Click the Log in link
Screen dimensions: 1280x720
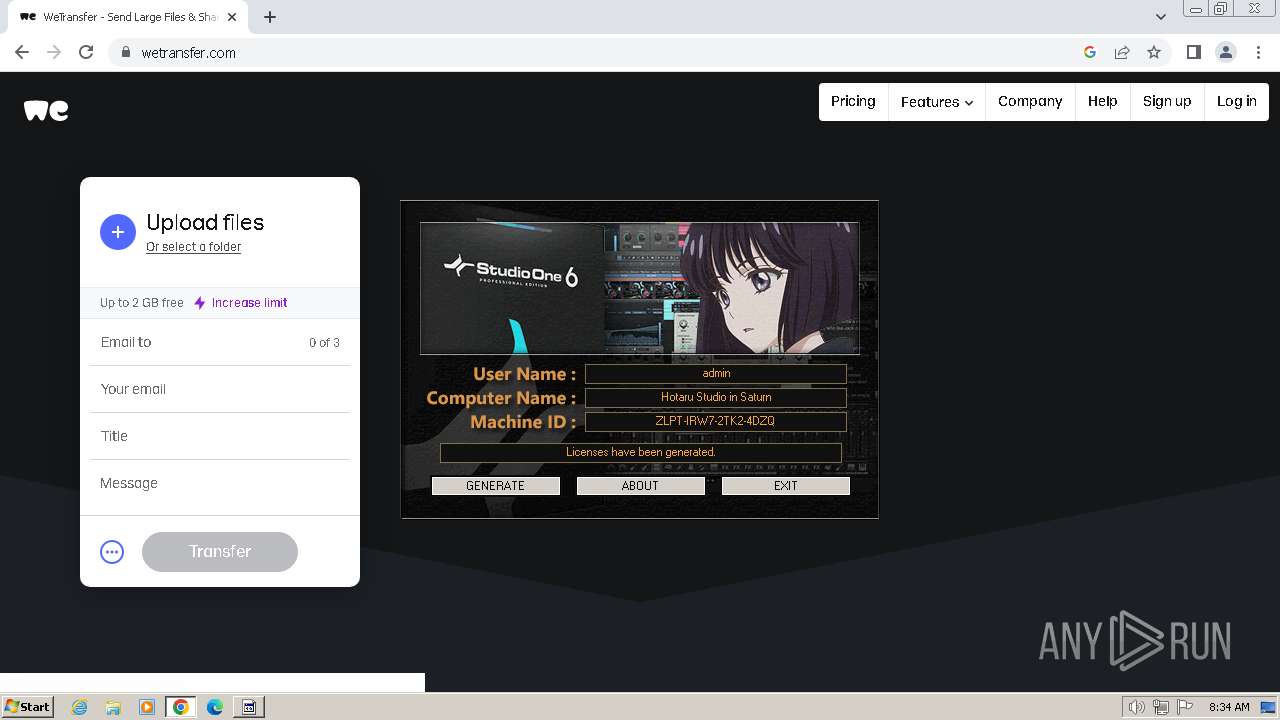click(x=1237, y=101)
